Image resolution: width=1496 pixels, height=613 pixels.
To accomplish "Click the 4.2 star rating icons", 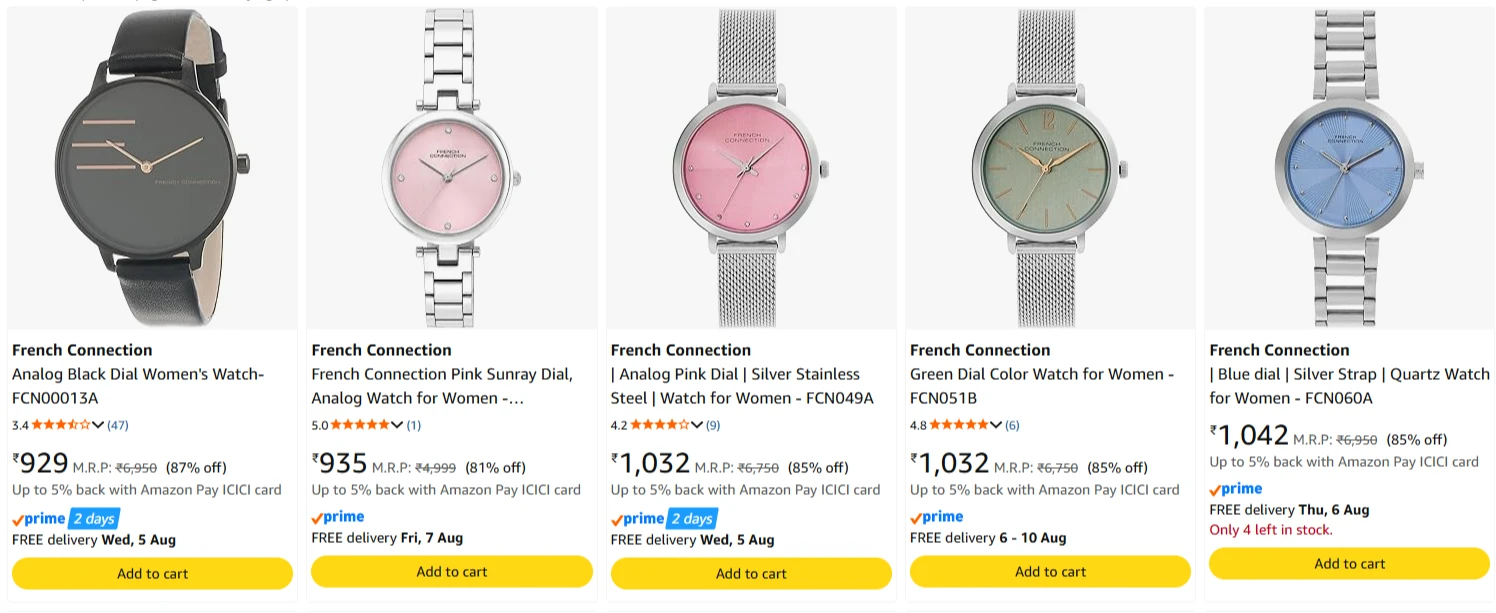I will click(x=660, y=425).
